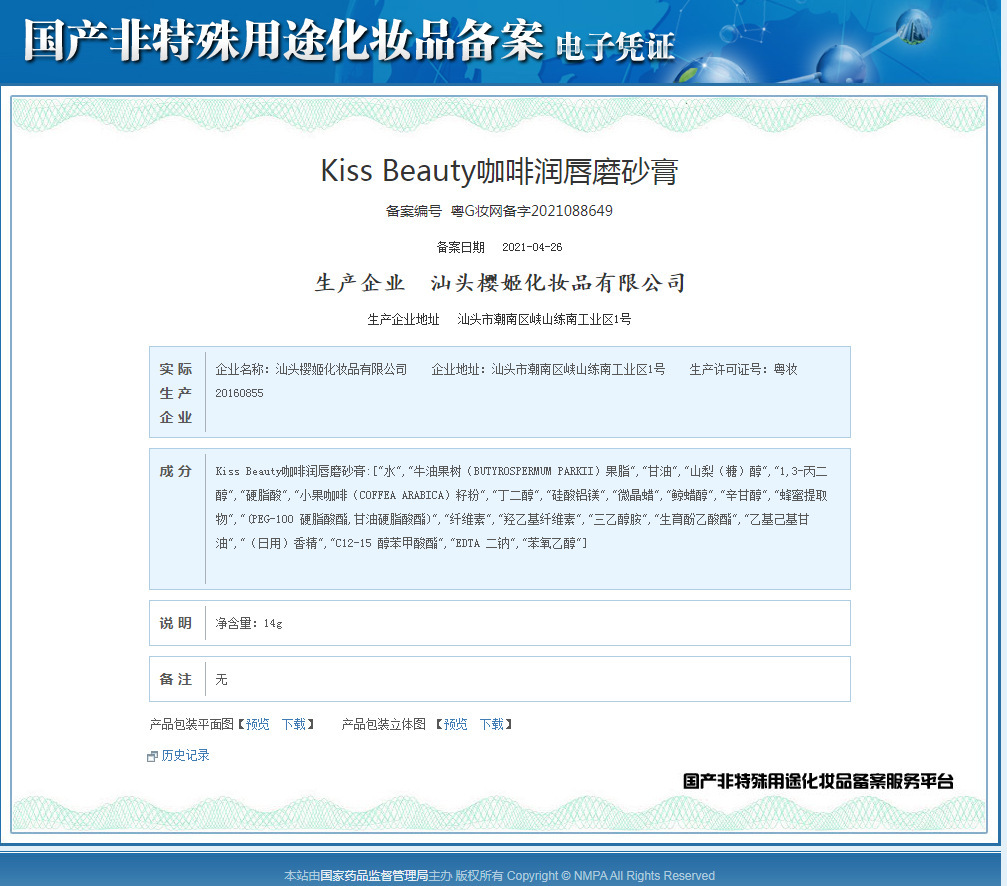Click the 国产非特殊用途化妆品备案 banner title
Image resolution: width=1007 pixels, height=886 pixels.
pos(284,40)
